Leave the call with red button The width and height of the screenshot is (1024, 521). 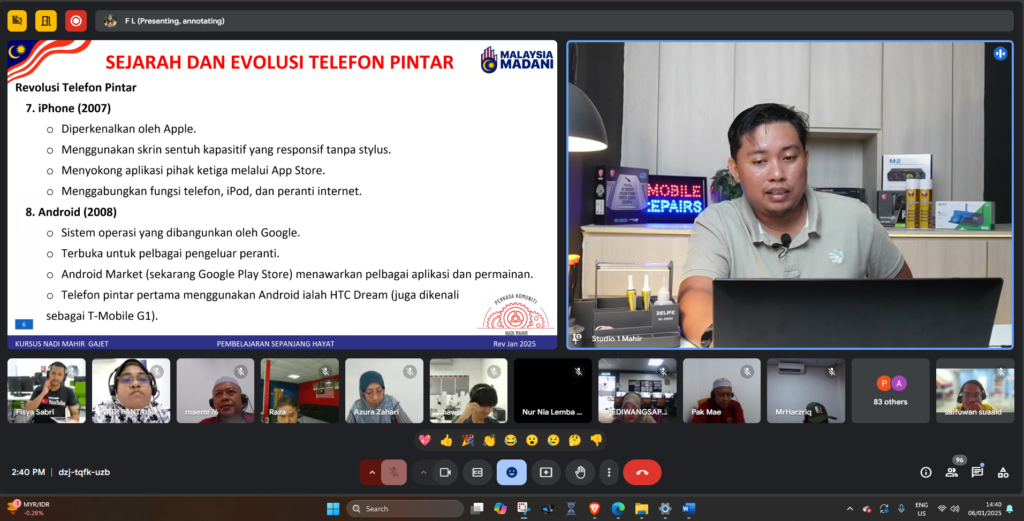click(642, 472)
